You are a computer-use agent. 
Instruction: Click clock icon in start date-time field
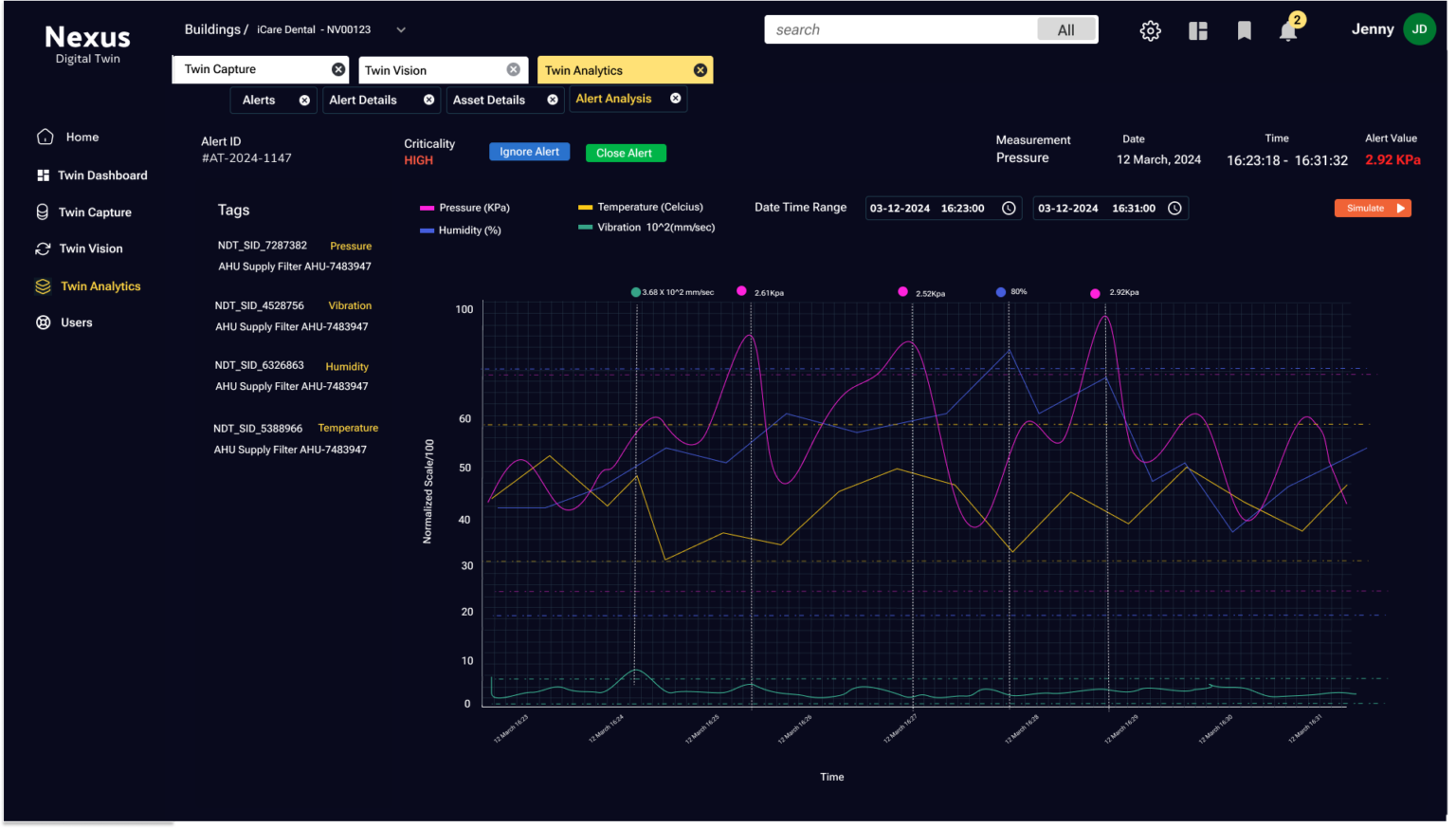point(1009,209)
